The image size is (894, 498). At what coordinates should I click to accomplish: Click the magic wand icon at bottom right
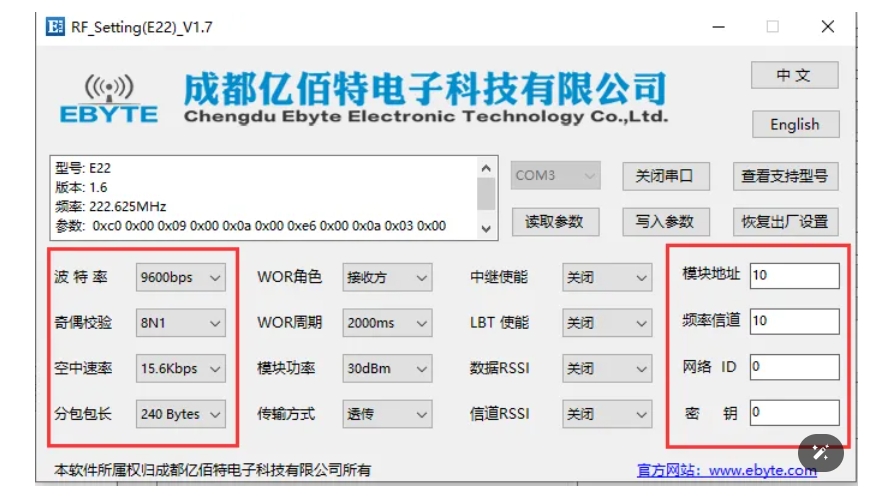821,452
